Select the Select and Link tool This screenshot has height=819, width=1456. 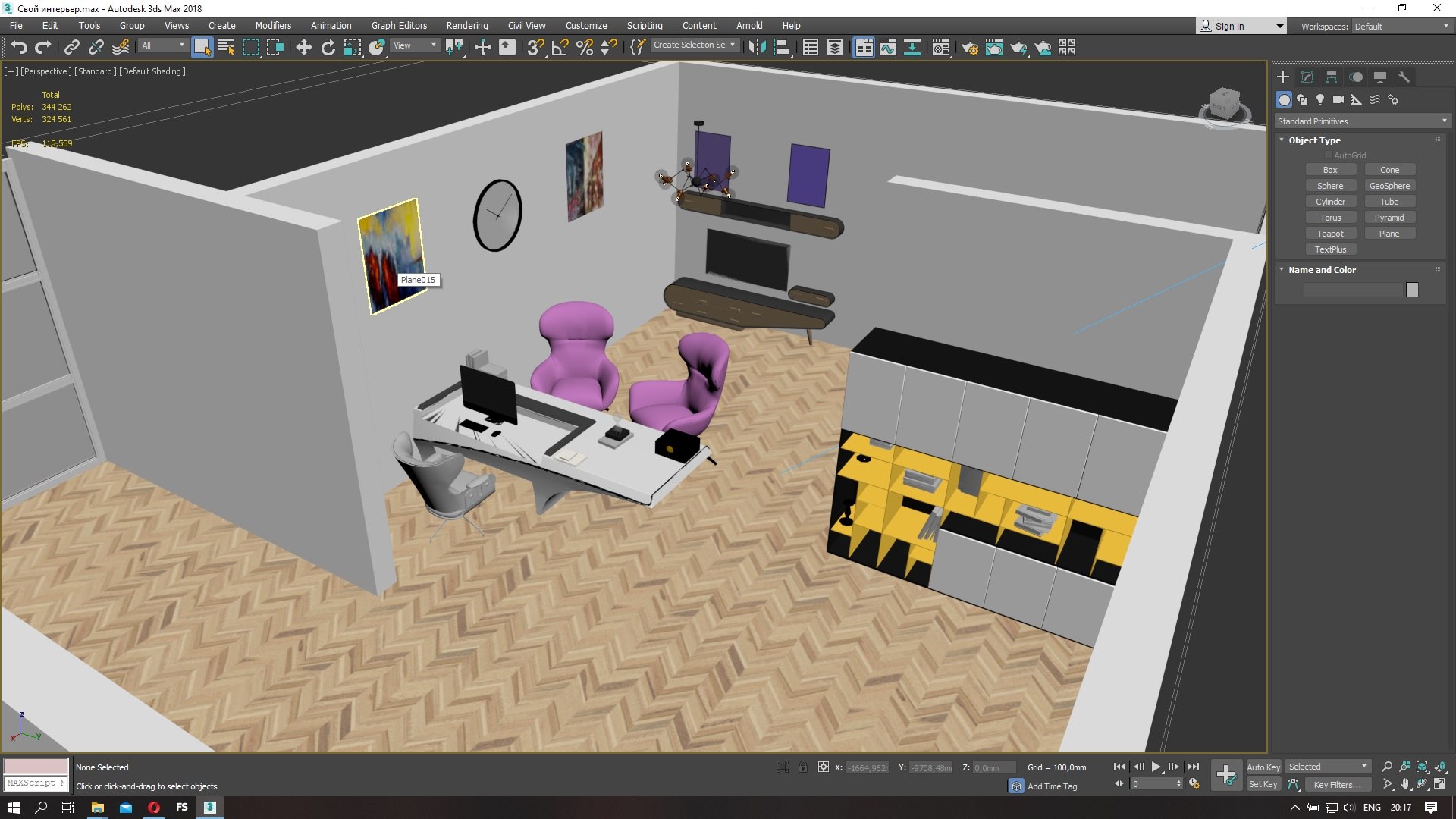[x=71, y=48]
